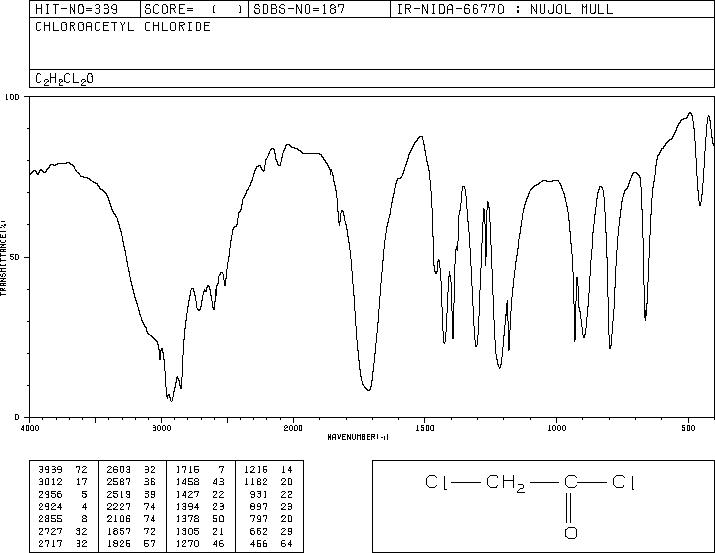Click the C2H2CL2O molecular formula
Viewport: 715px width, 553px height.
point(64,79)
